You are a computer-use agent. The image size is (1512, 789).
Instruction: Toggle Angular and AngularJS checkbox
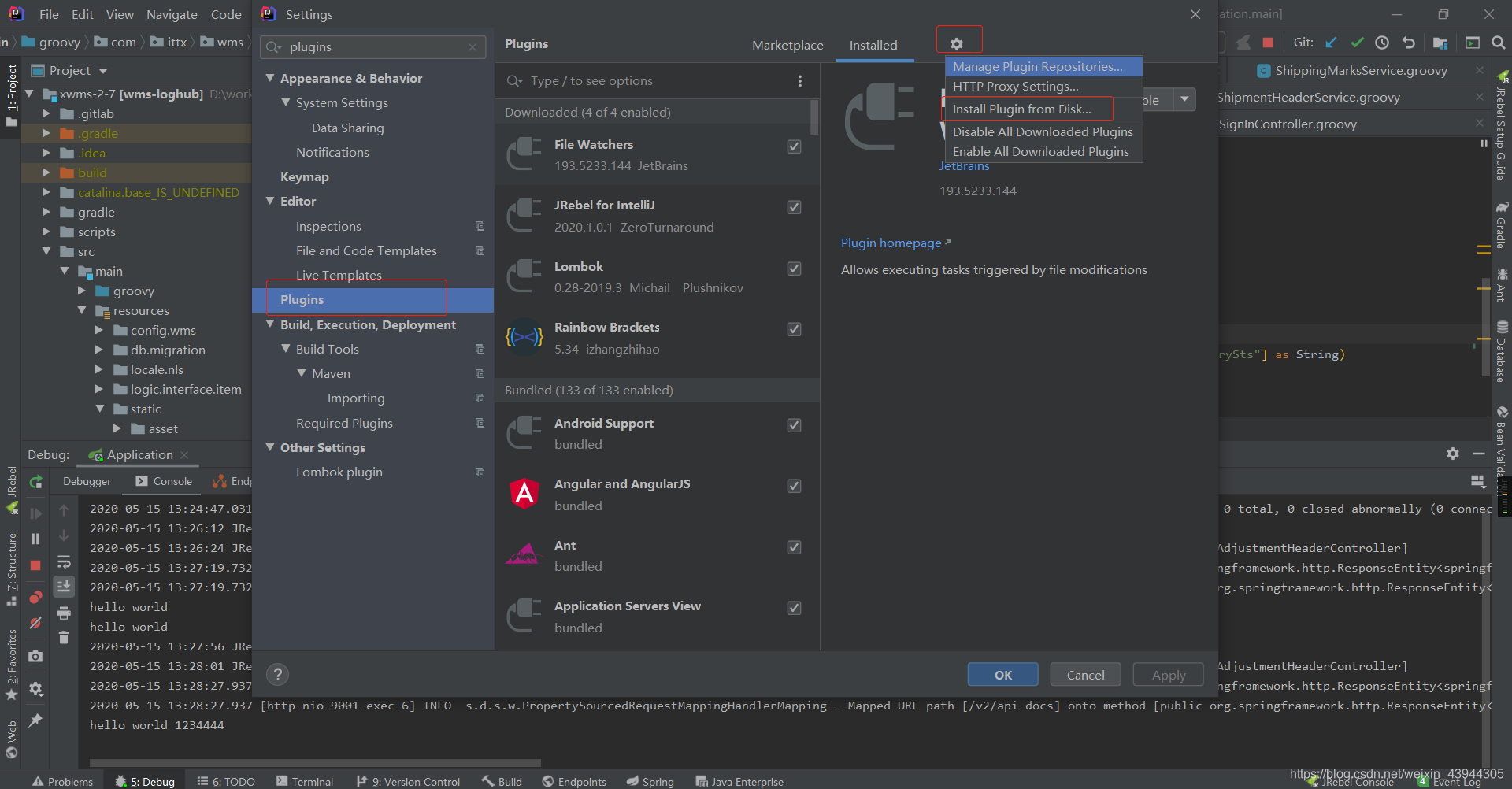coord(794,486)
